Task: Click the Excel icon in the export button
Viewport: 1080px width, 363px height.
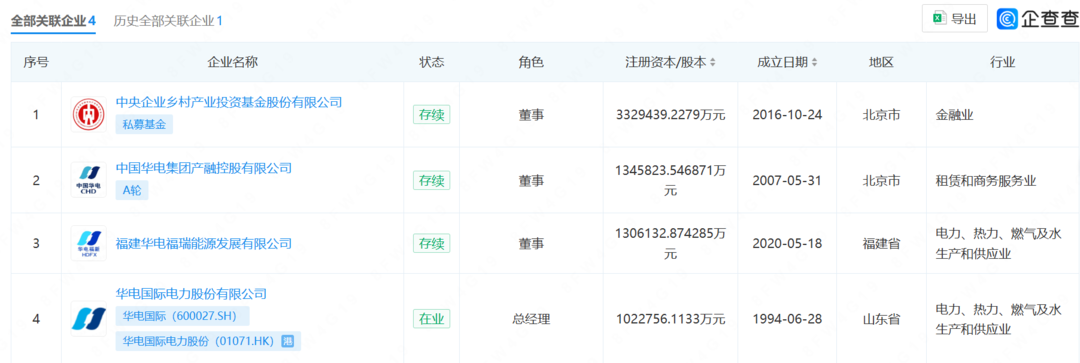Action: point(939,19)
